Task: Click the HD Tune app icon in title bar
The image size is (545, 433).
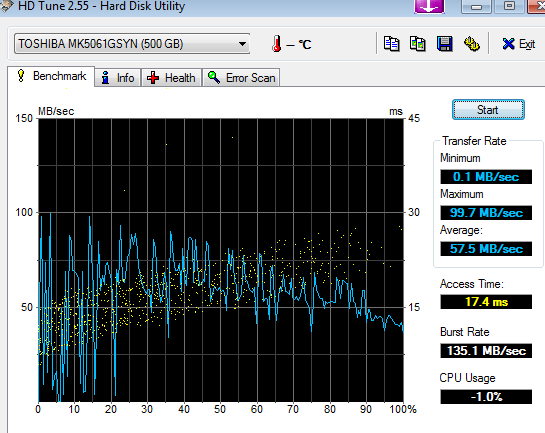Action: click(x=6, y=6)
